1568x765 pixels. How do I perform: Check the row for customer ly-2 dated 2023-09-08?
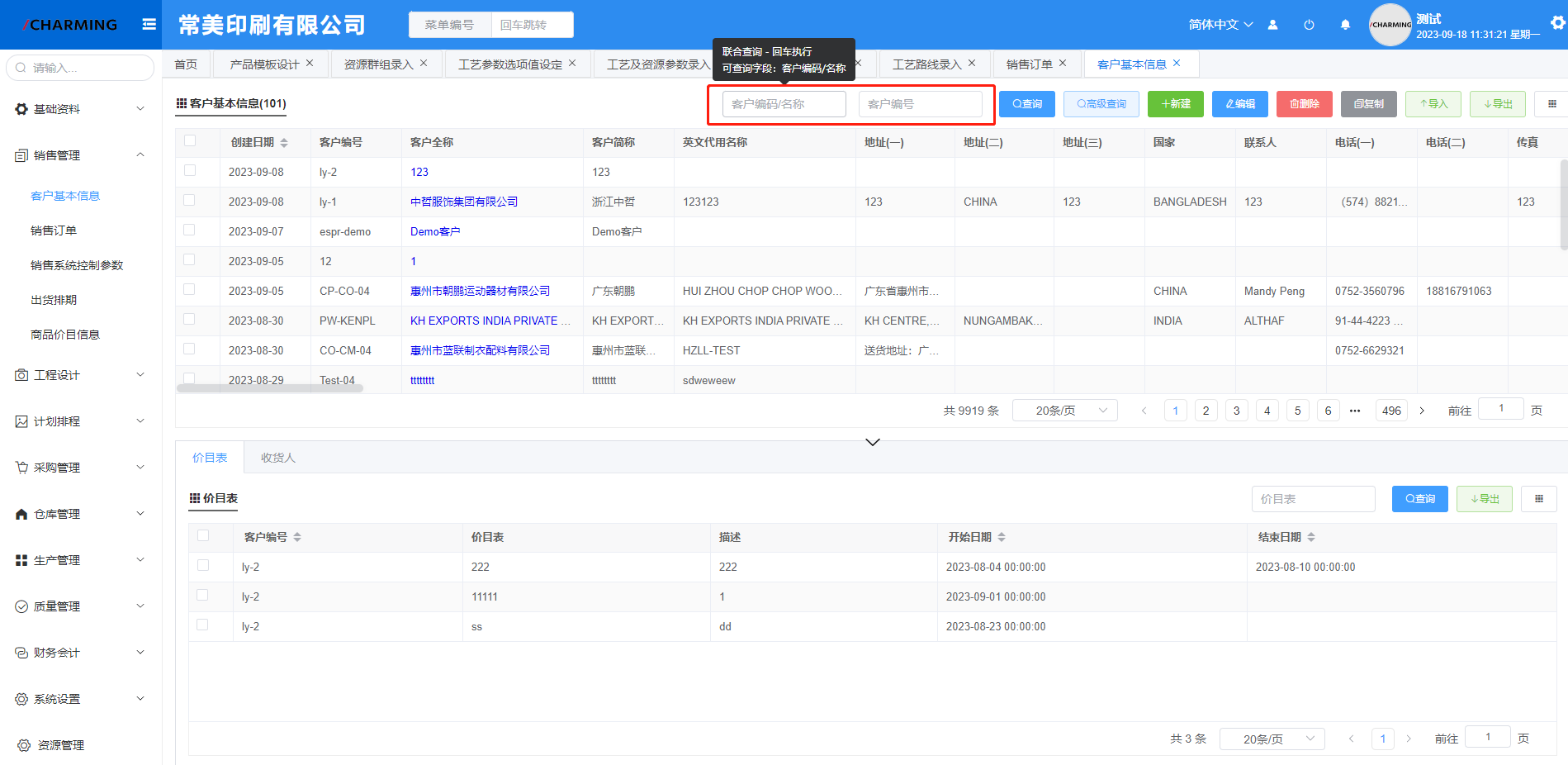(190, 171)
